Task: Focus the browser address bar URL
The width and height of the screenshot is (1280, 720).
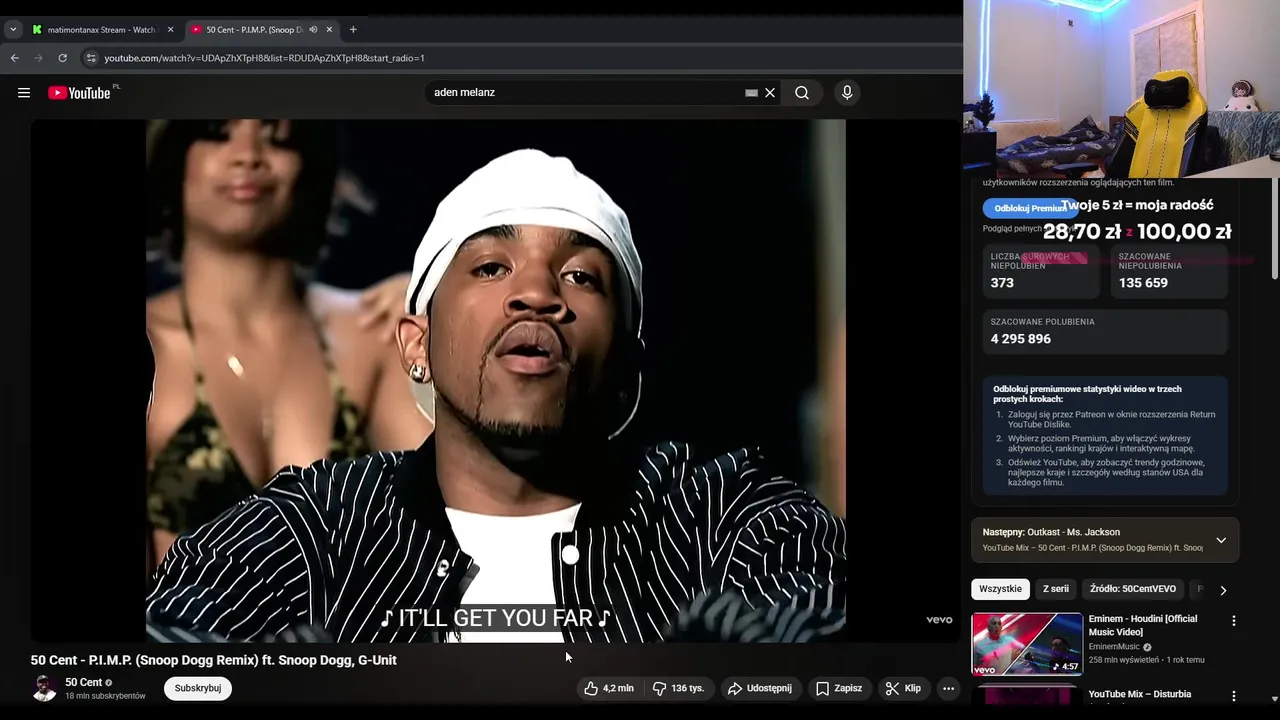Action: coord(264,58)
